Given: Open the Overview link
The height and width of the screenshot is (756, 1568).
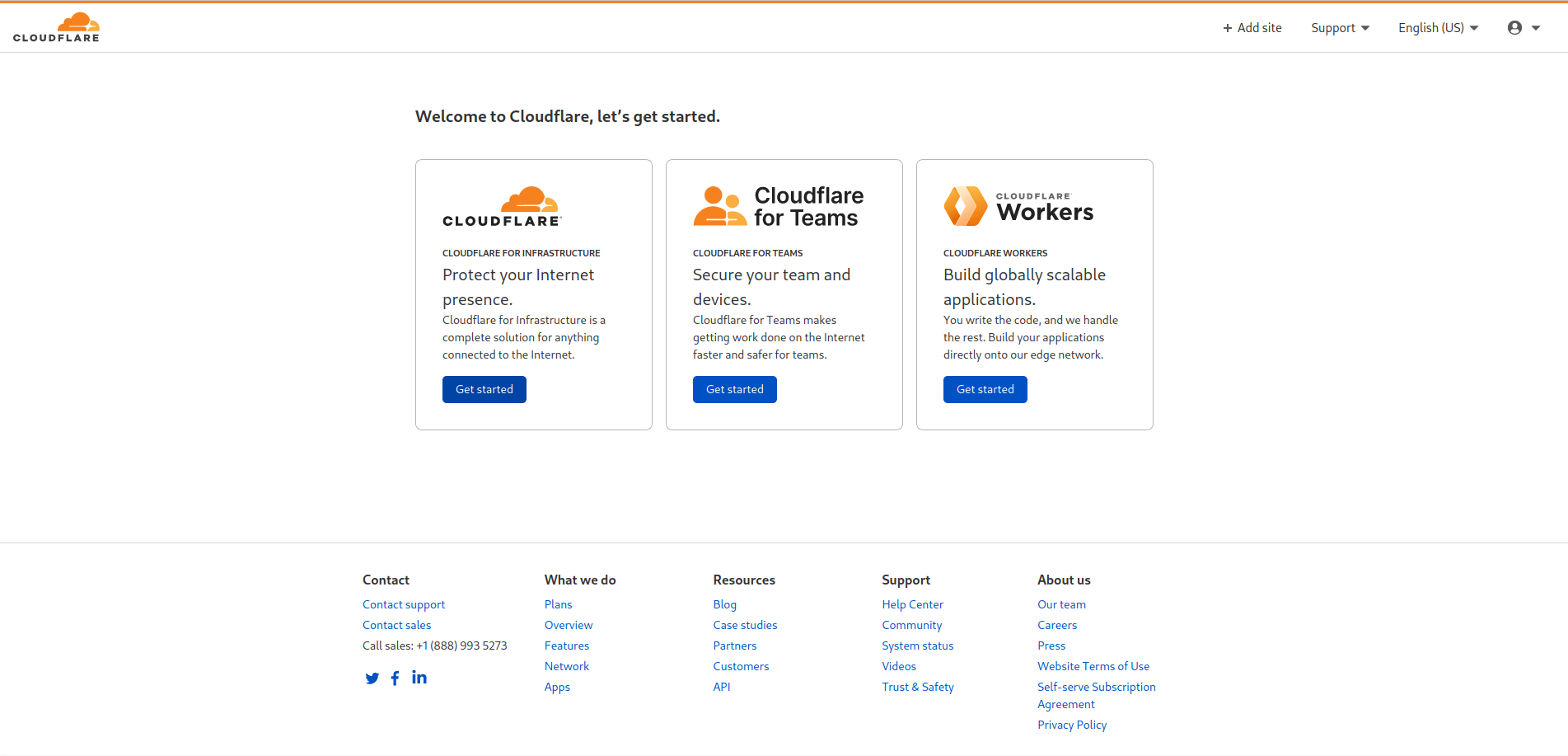Looking at the screenshot, I should [x=569, y=625].
